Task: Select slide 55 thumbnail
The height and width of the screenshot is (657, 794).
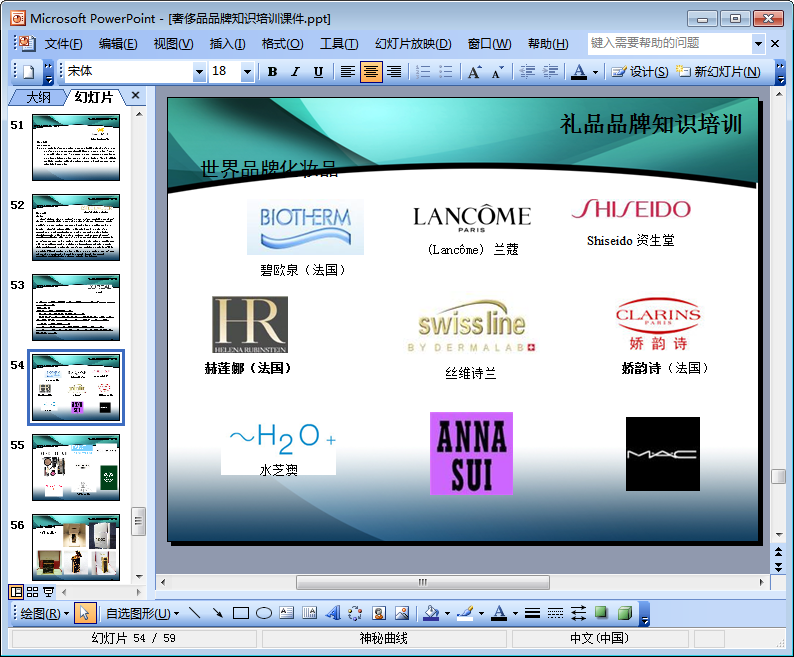Action: pyautogui.click(x=76, y=468)
